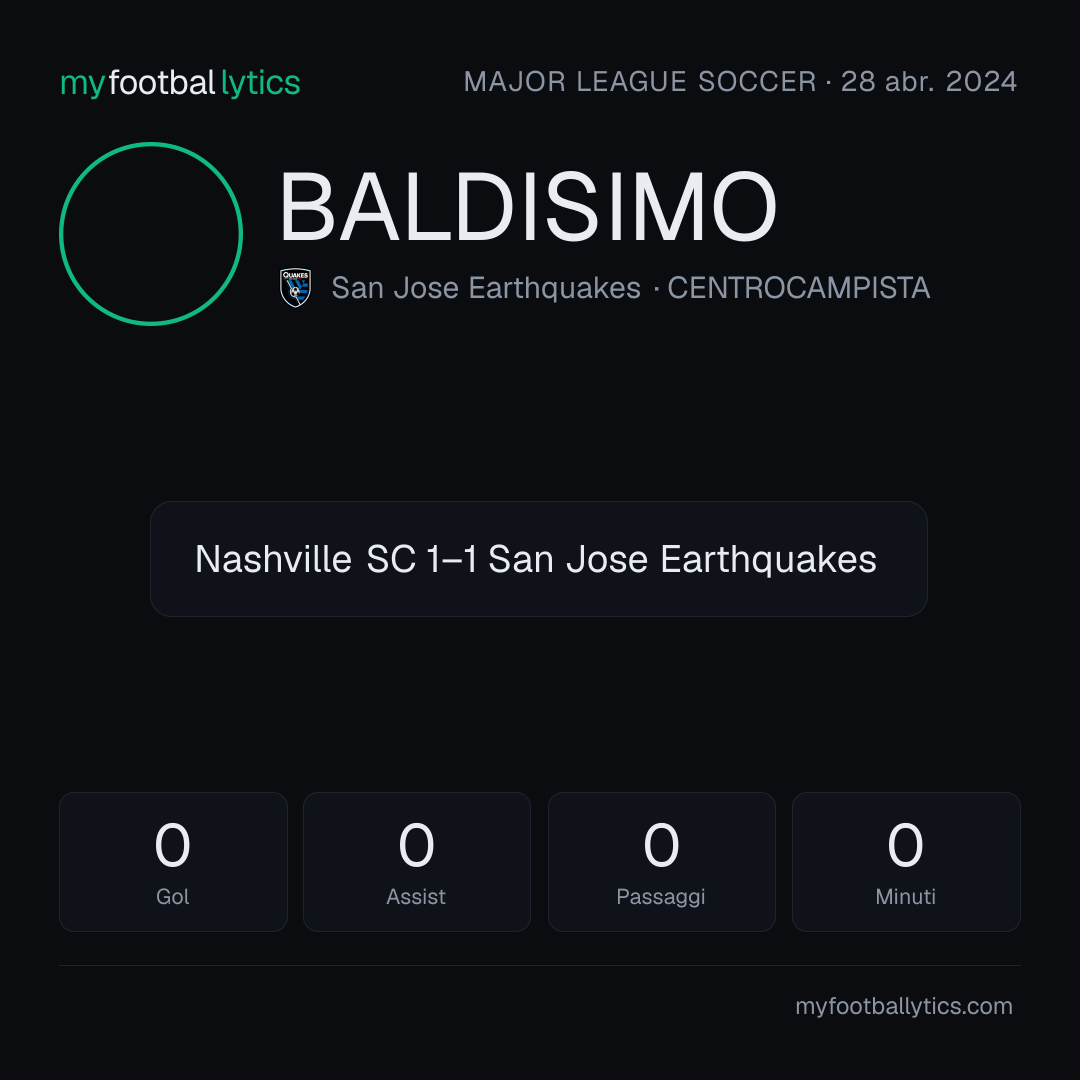Click the zero value above Minuti
Viewport: 1080px width, 1080px height.
905,845
